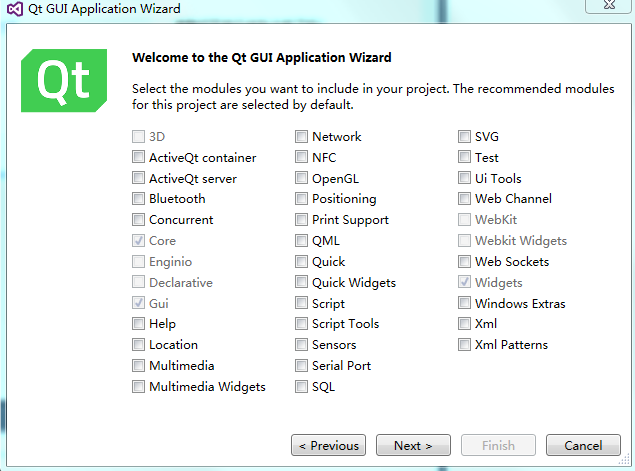This screenshot has width=635, height=471.
Task: Enable the ActiveQt container module
Action: point(139,157)
